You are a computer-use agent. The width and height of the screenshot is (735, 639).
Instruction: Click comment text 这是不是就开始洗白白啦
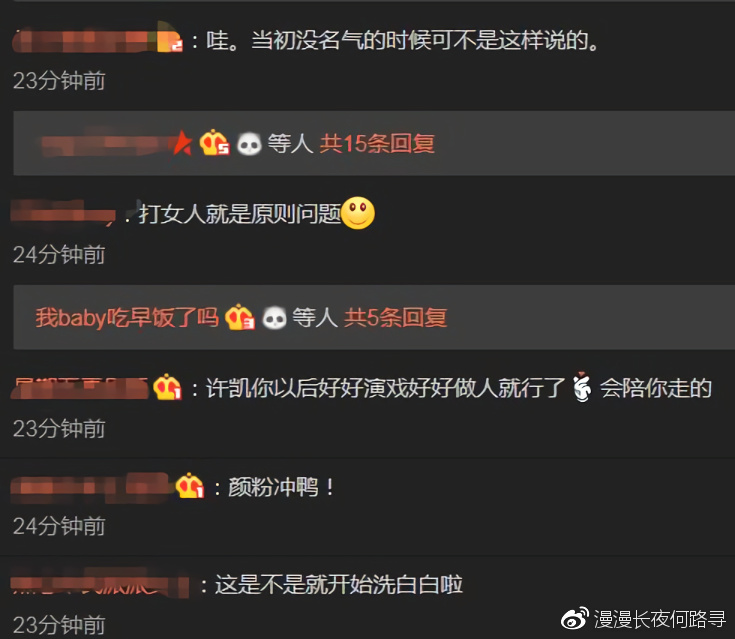click(x=339, y=585)
